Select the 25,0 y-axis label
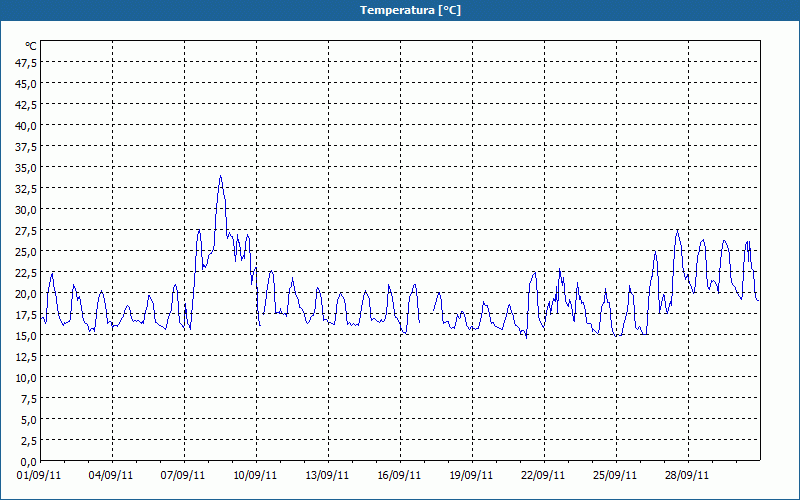Screen dimensions: 800x500 (26, 253)
